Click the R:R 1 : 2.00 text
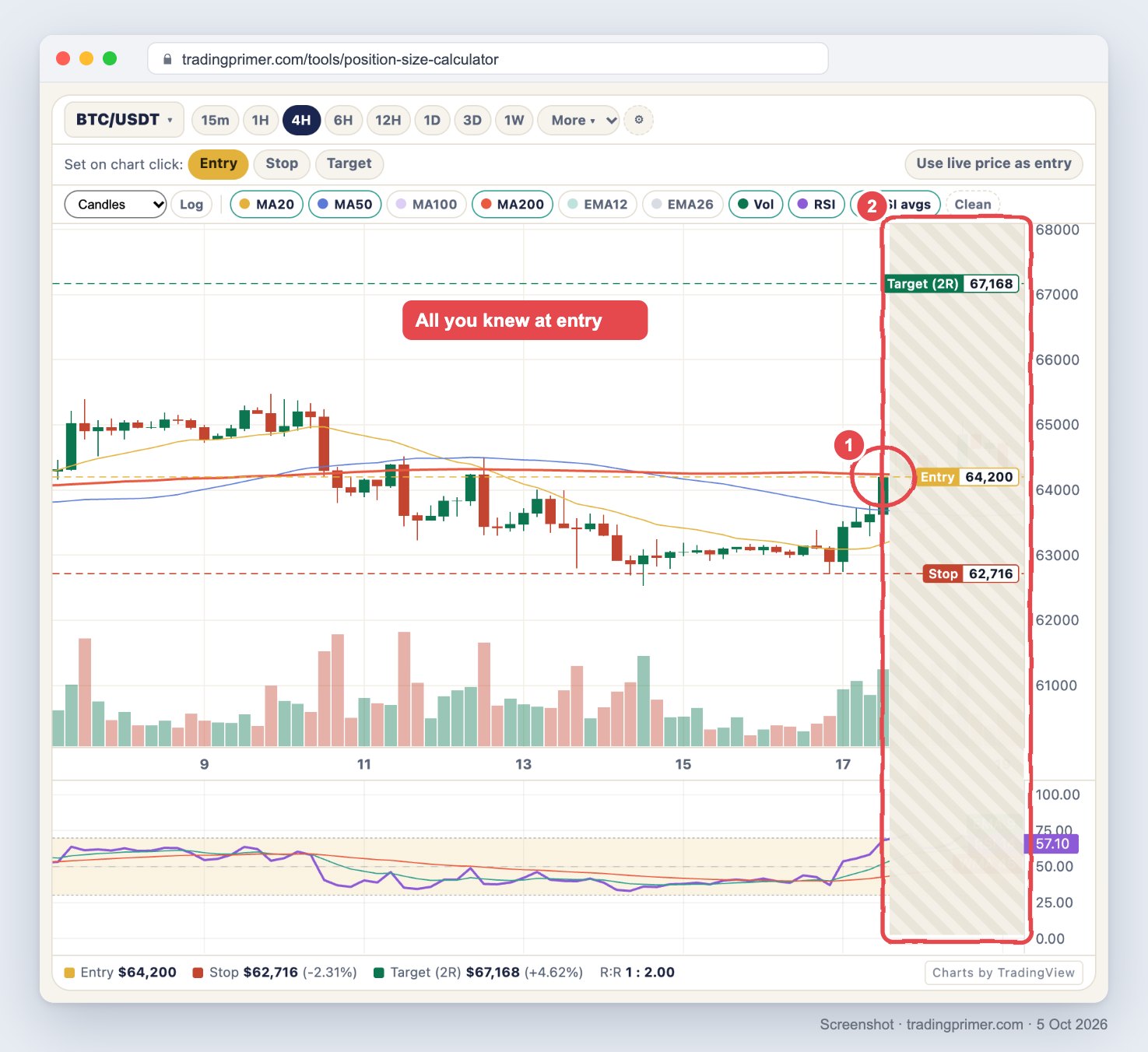The height and width of the screenshot is (1052, 1148). [x=637, y=973]
